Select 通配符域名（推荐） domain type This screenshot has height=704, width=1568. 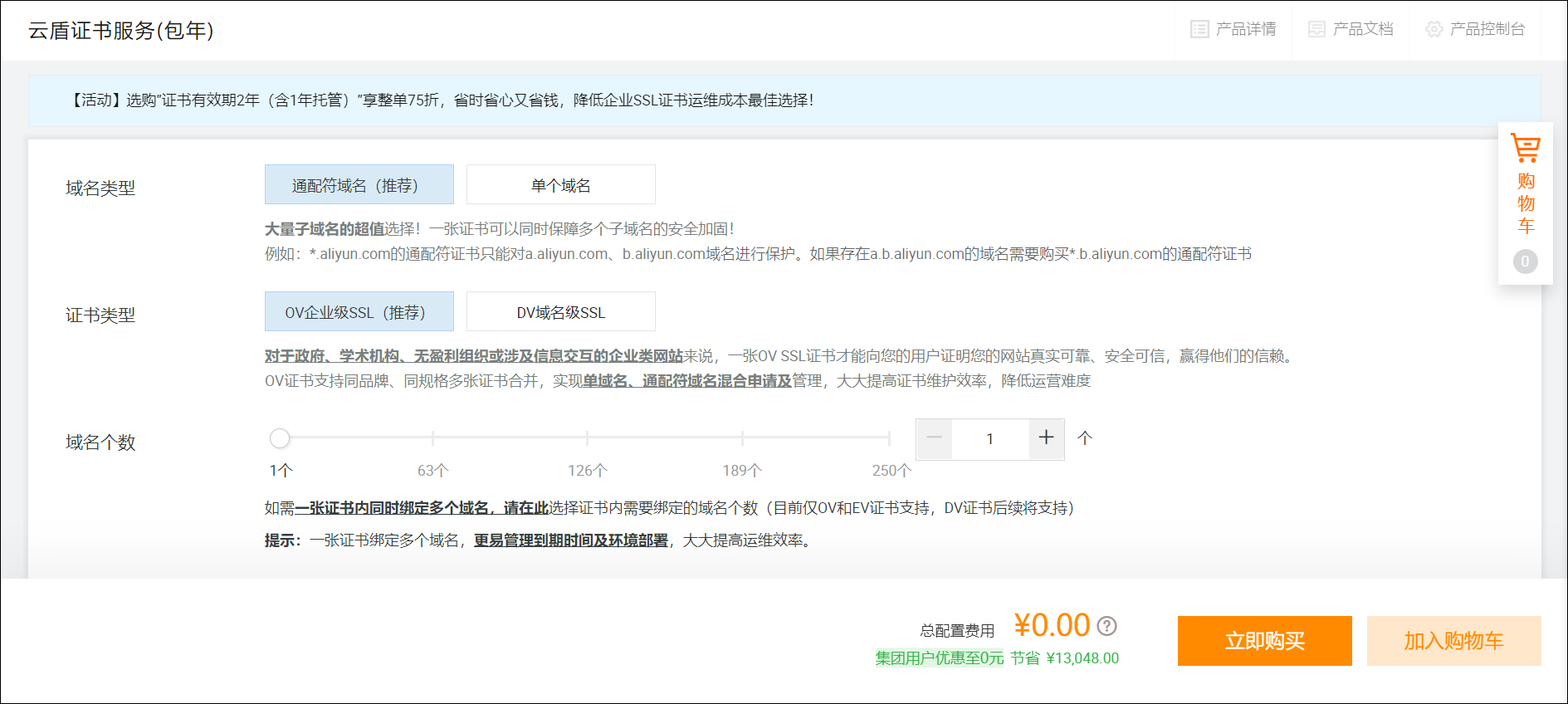tap(359, 184)
